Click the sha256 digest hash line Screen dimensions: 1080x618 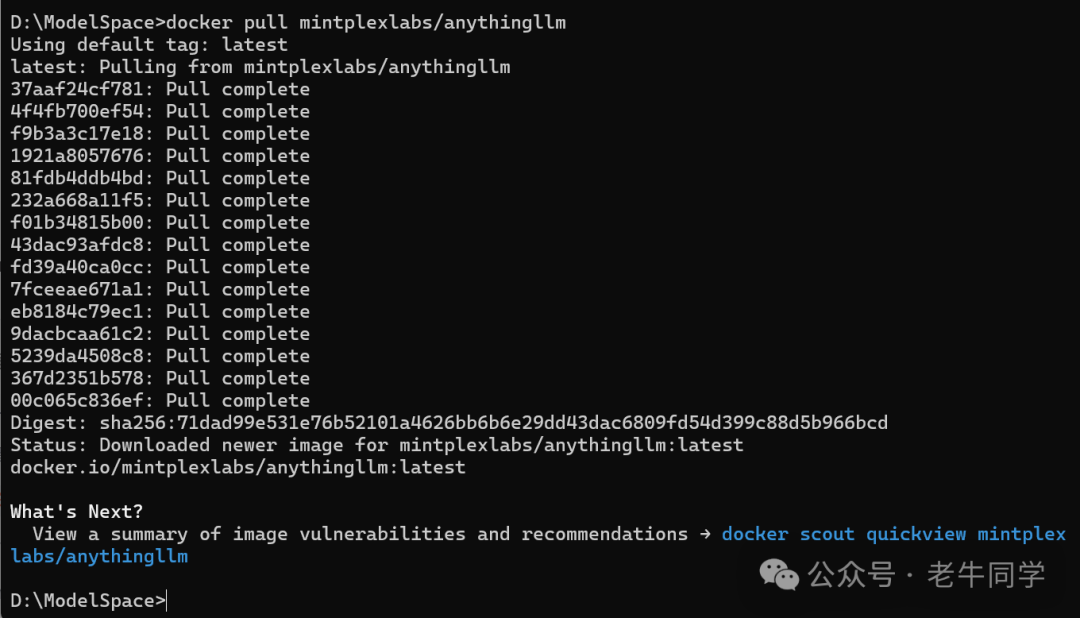pyautogui.click(x=449, y=422)
